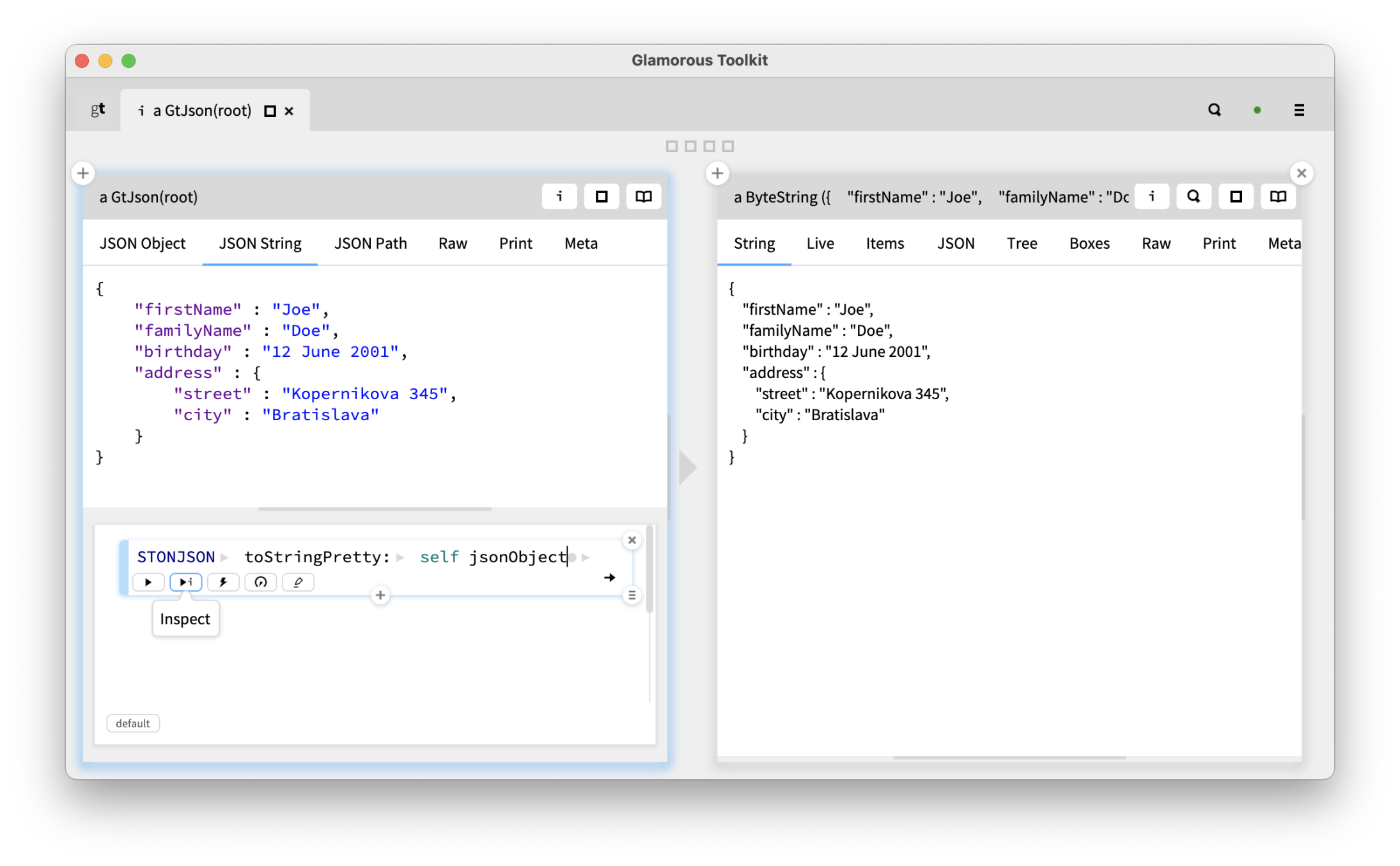This screenshot has height=866, width=1400.
Task: Open Spotter search in top bar
Action: tap(1214, 110)
